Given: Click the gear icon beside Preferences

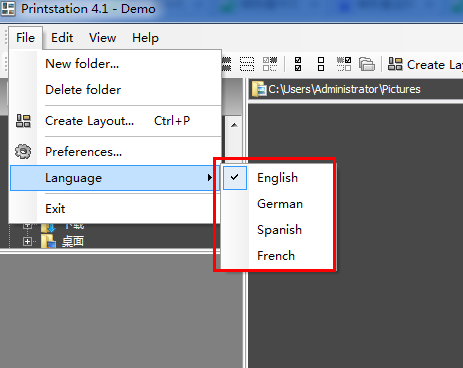Looking at the screenshot, I should coord(23,152).
